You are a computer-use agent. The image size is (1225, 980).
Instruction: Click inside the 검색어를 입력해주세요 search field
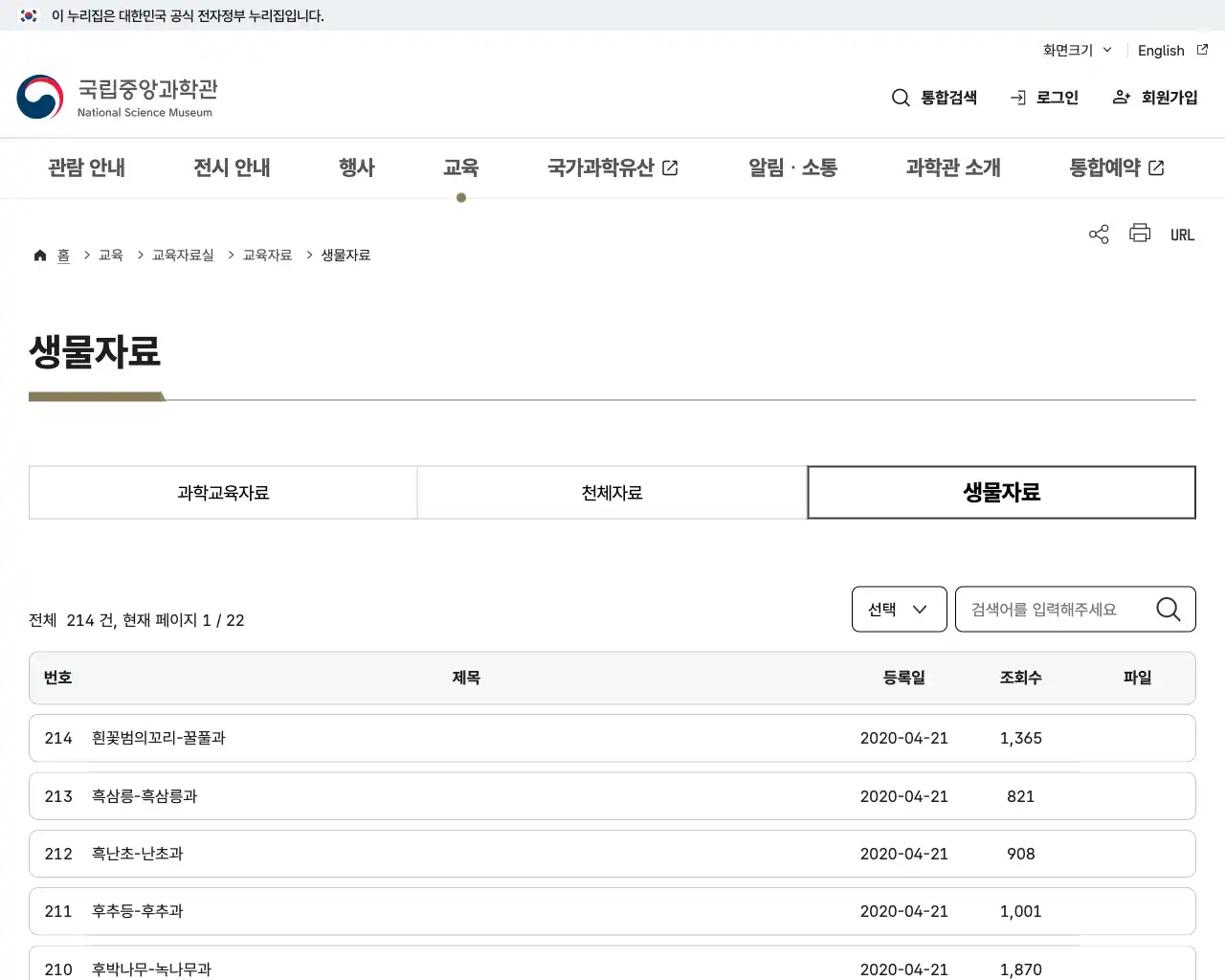pyautogui.click(x=1053, y=609)
